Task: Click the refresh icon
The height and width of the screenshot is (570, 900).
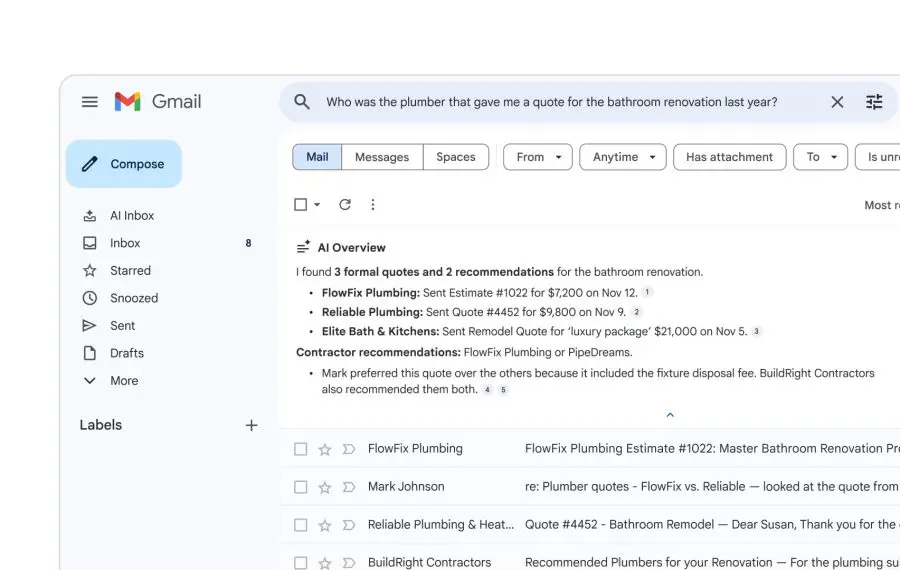Action: tap(345, 205)
